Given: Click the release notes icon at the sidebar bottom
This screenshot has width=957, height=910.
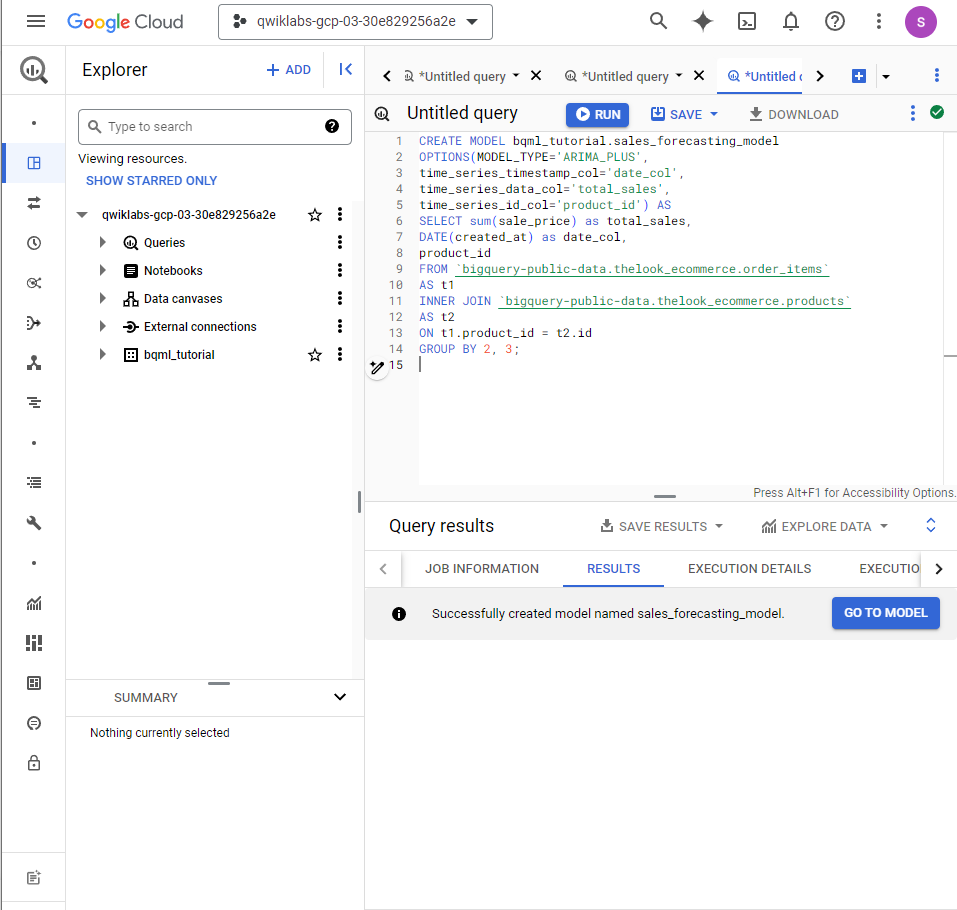Looking at the screenshot, I should [x=34, y=878].
